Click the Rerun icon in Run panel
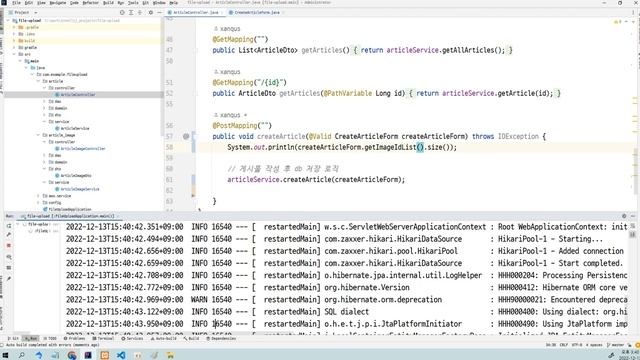This screenshot has height=360, width=640. pos(9,225)
